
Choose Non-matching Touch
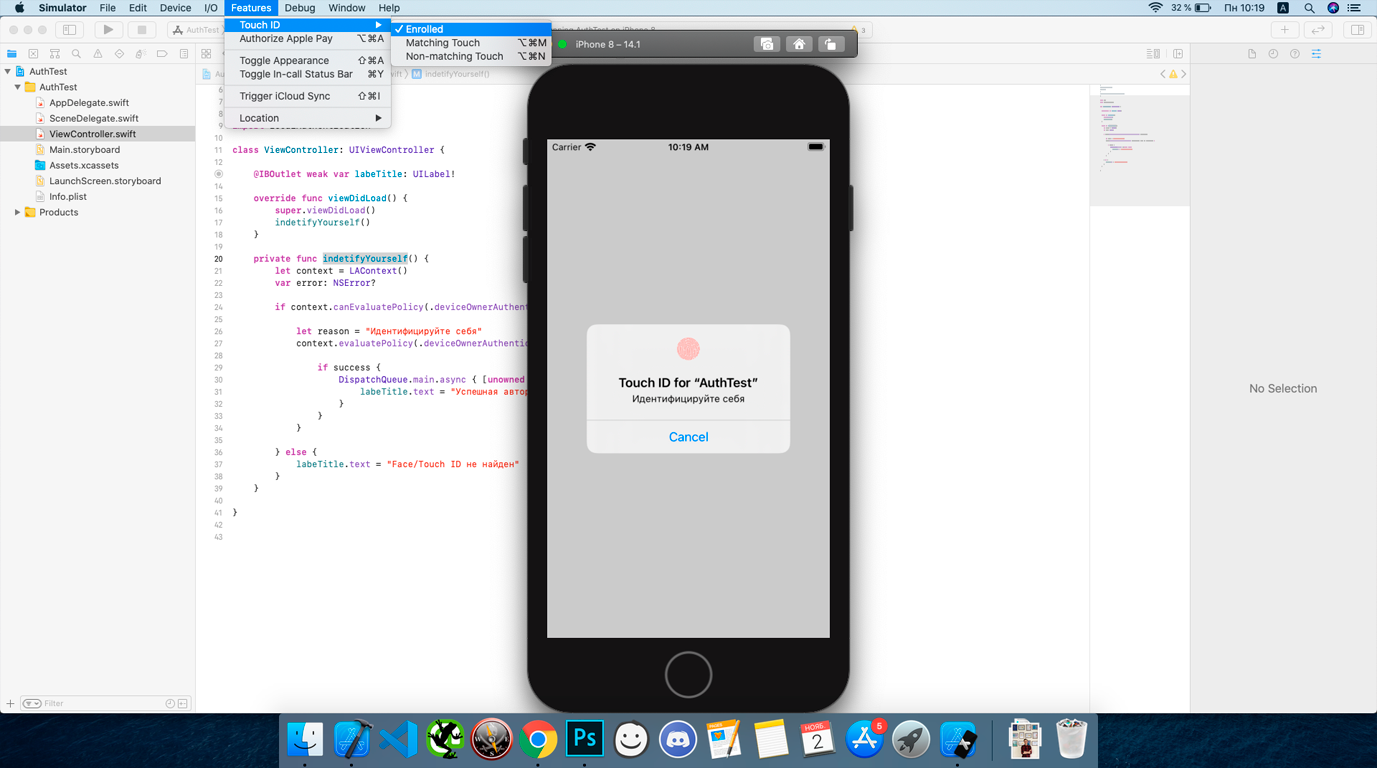click(x=471, y=56)
